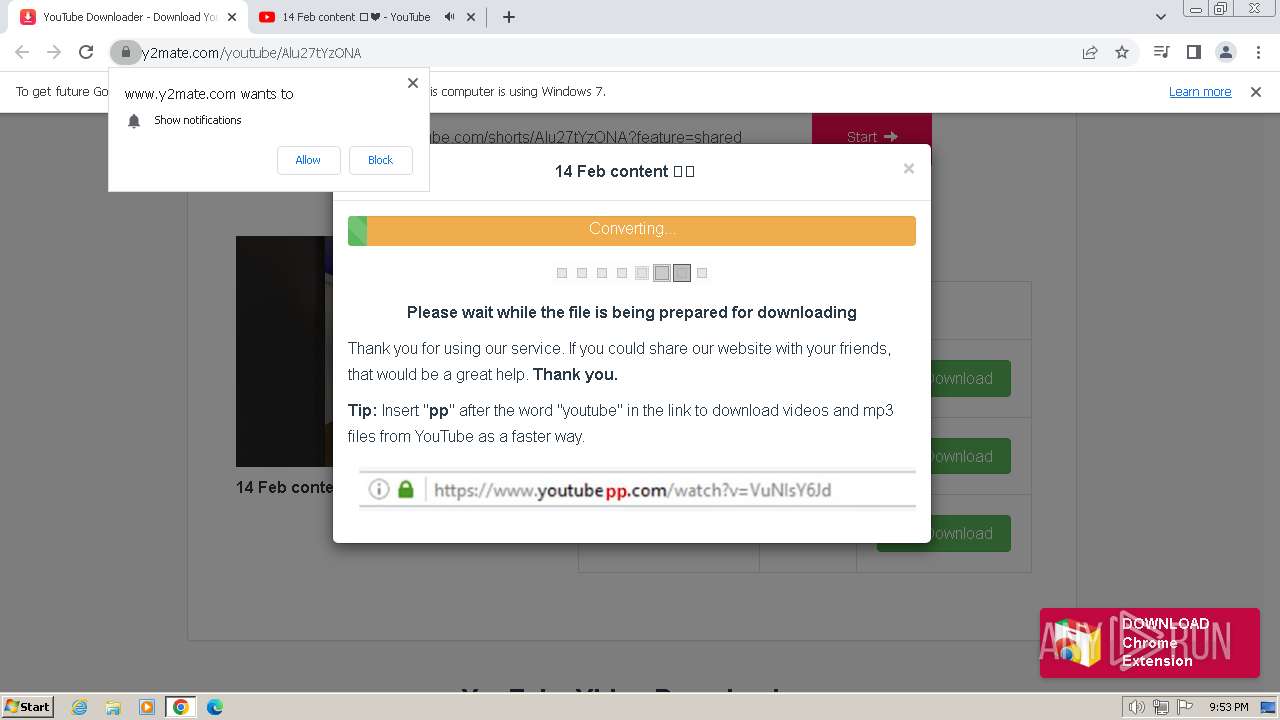Open the media control icon
The height and width of the screenshot is (720, 1280).
pyautogui.click(x=1161, y=52)
